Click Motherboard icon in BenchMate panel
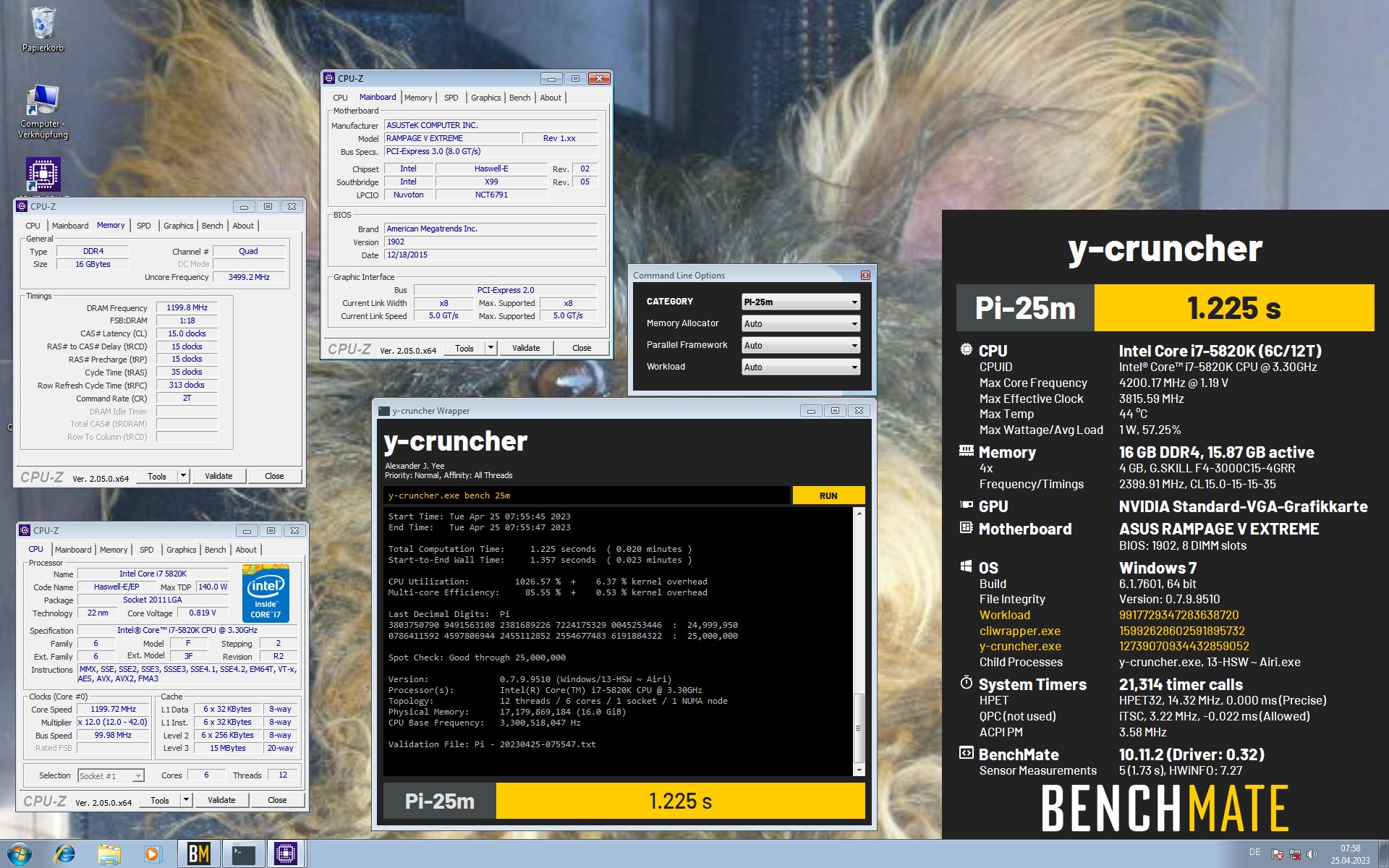1389x868 pixels. tap(966, 527)
